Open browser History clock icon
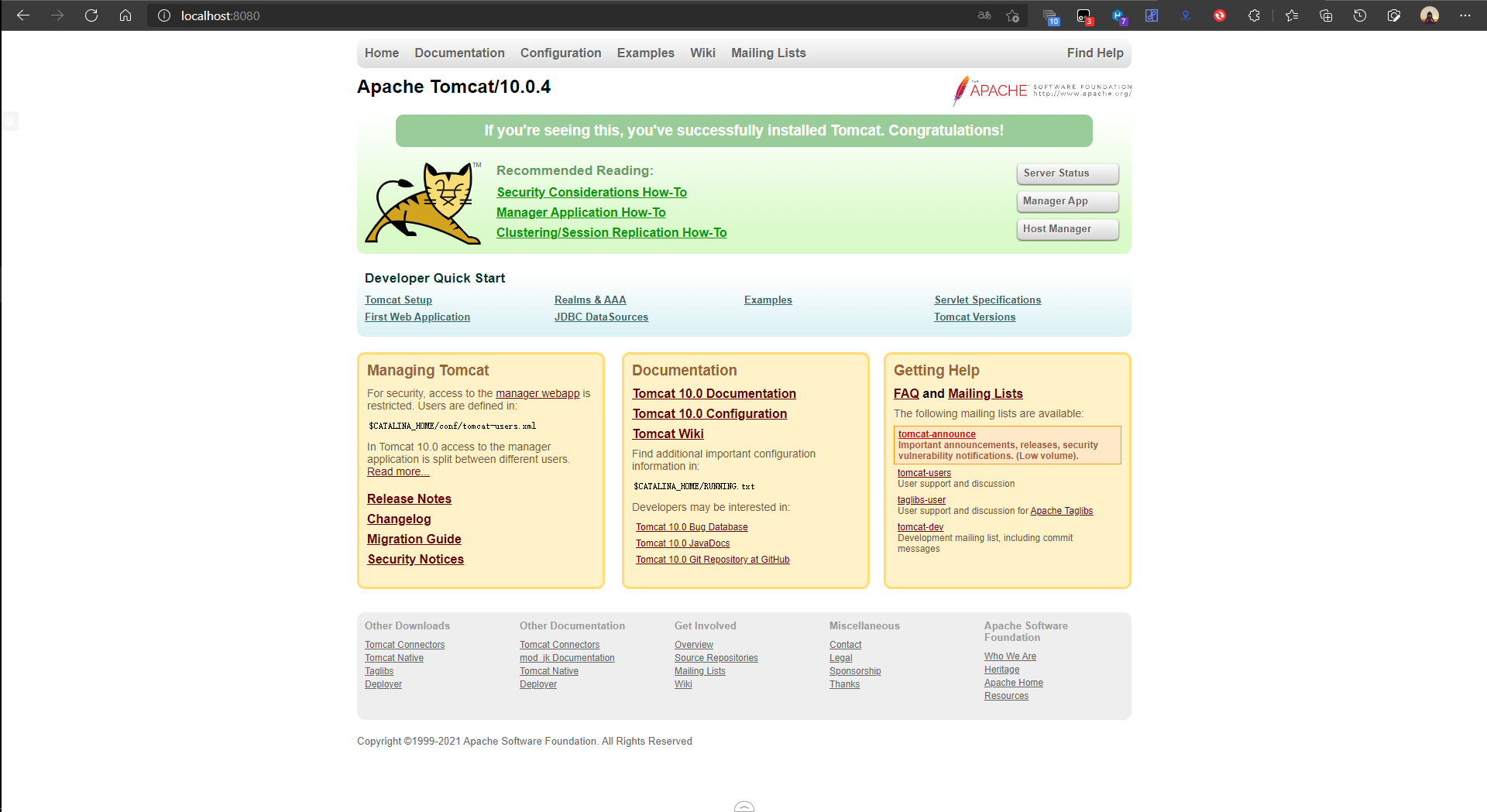Image resolution: width=1487 pixels, height=812 pixels. 1360,15
